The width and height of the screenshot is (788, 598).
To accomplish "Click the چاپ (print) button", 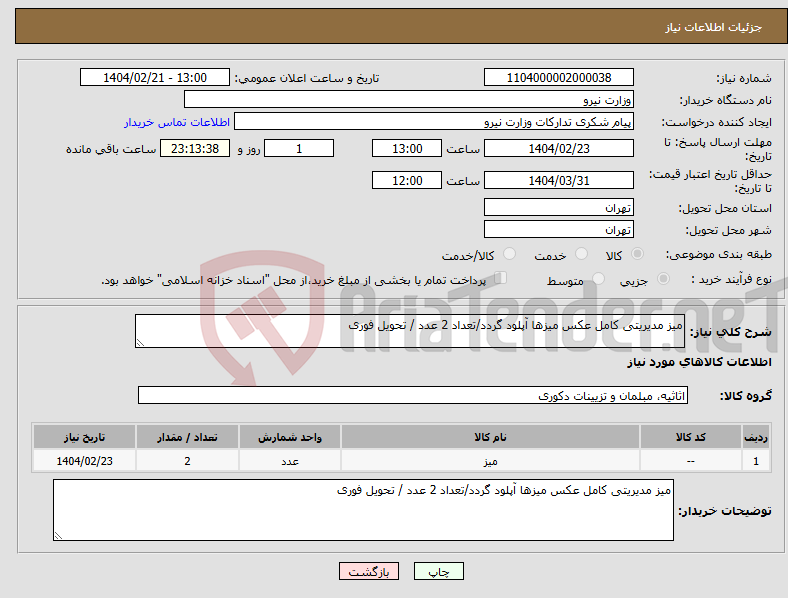I will (438, 571).
